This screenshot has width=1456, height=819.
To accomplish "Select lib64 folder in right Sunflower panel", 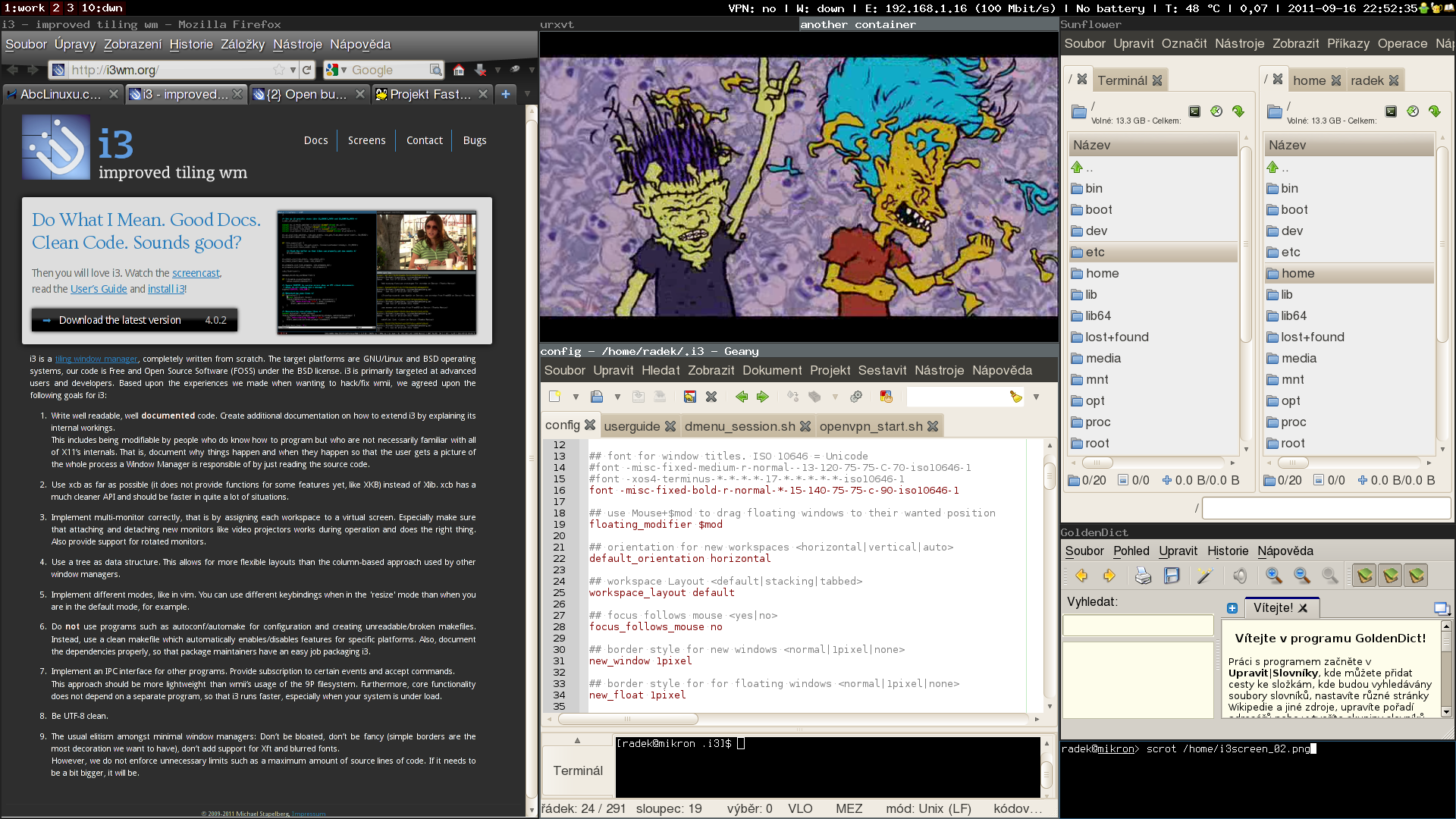I will (1349, 316).
